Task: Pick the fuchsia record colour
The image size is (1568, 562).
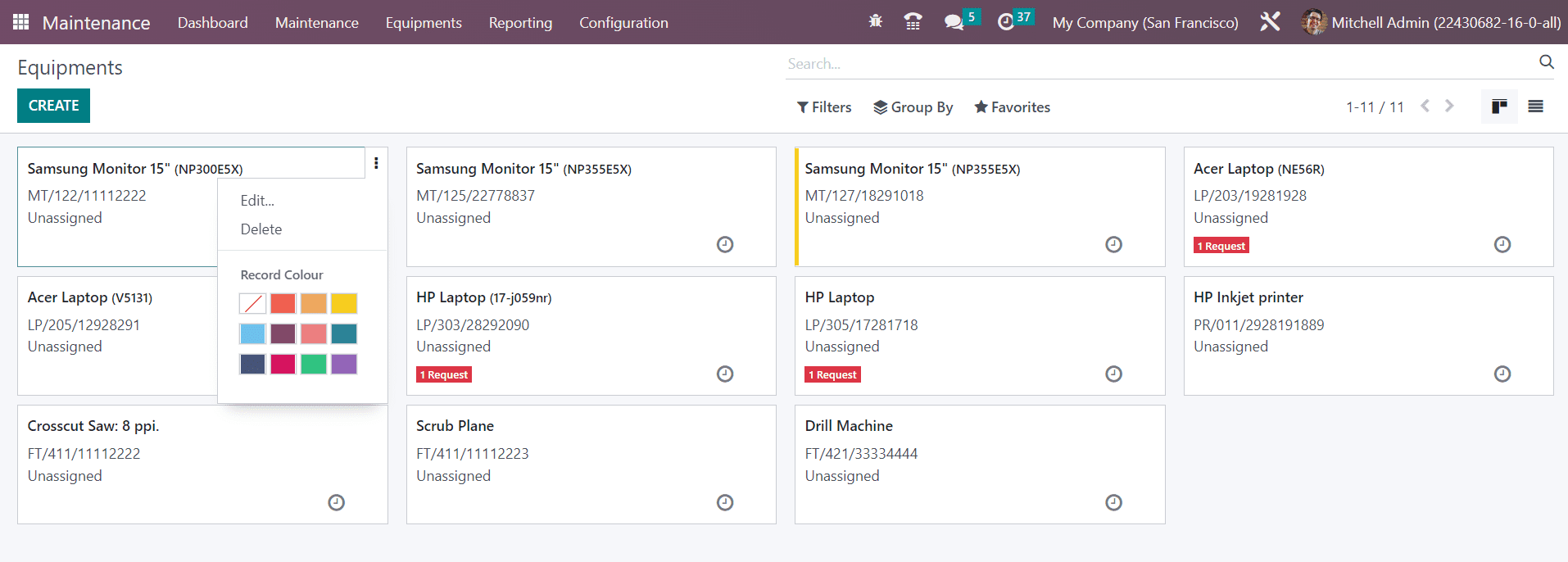Action: [x=283, y=364]
